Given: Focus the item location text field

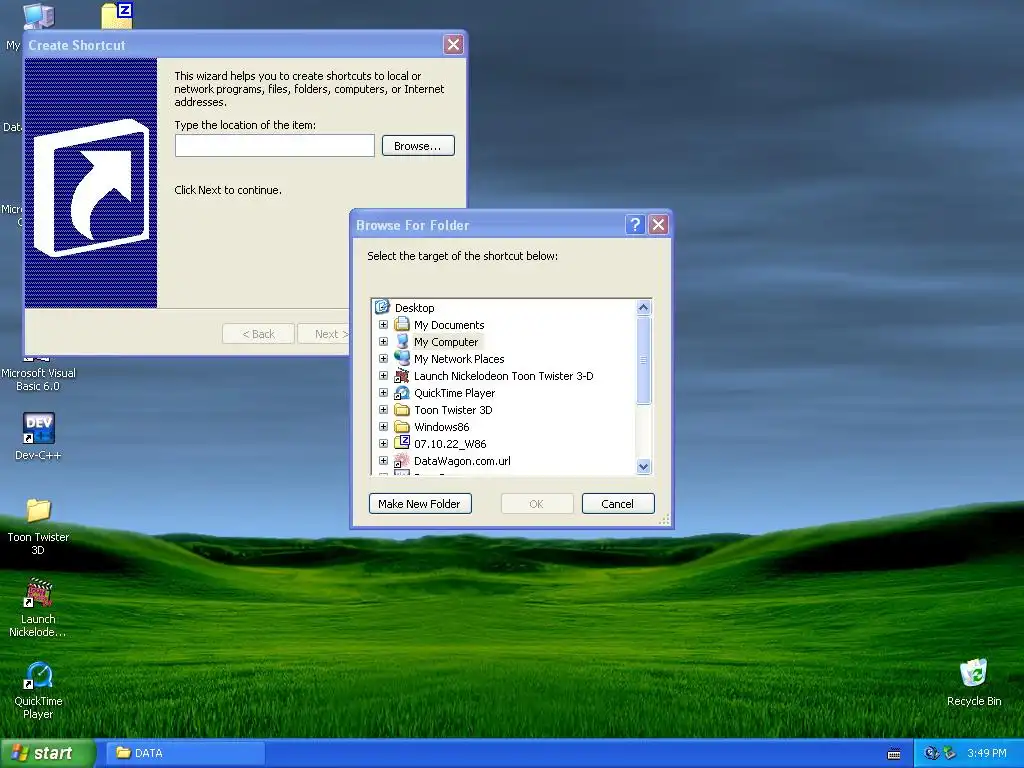Looking at the screenshot, I should pos(274,146).
